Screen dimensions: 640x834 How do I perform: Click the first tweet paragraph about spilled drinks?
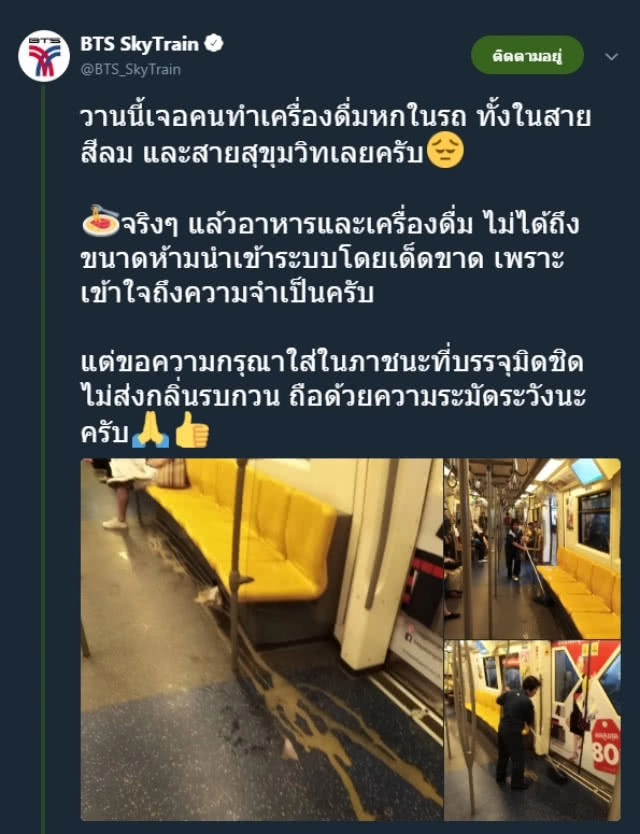pos(336,135)
